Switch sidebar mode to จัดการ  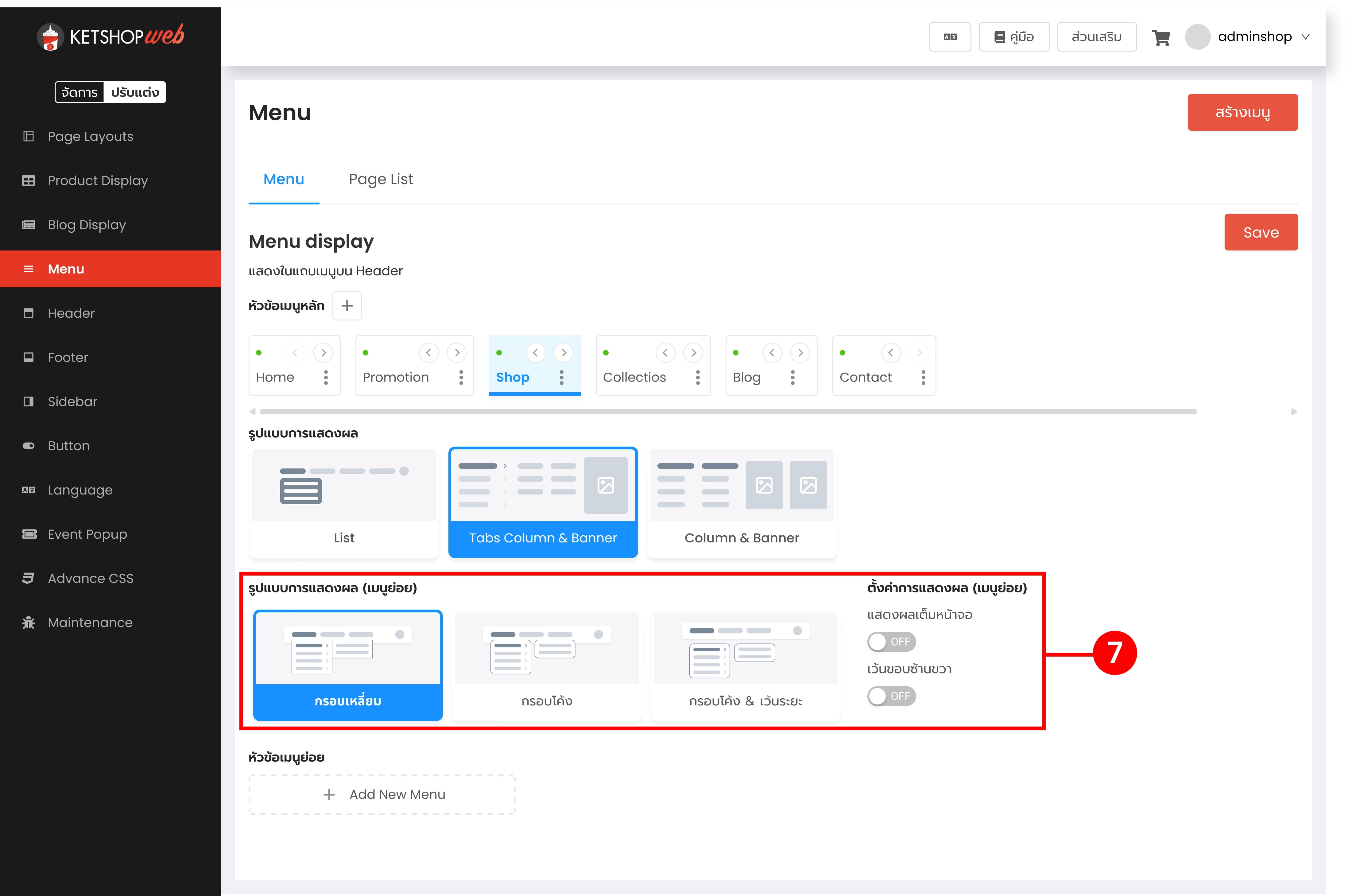tap(79, 92)
